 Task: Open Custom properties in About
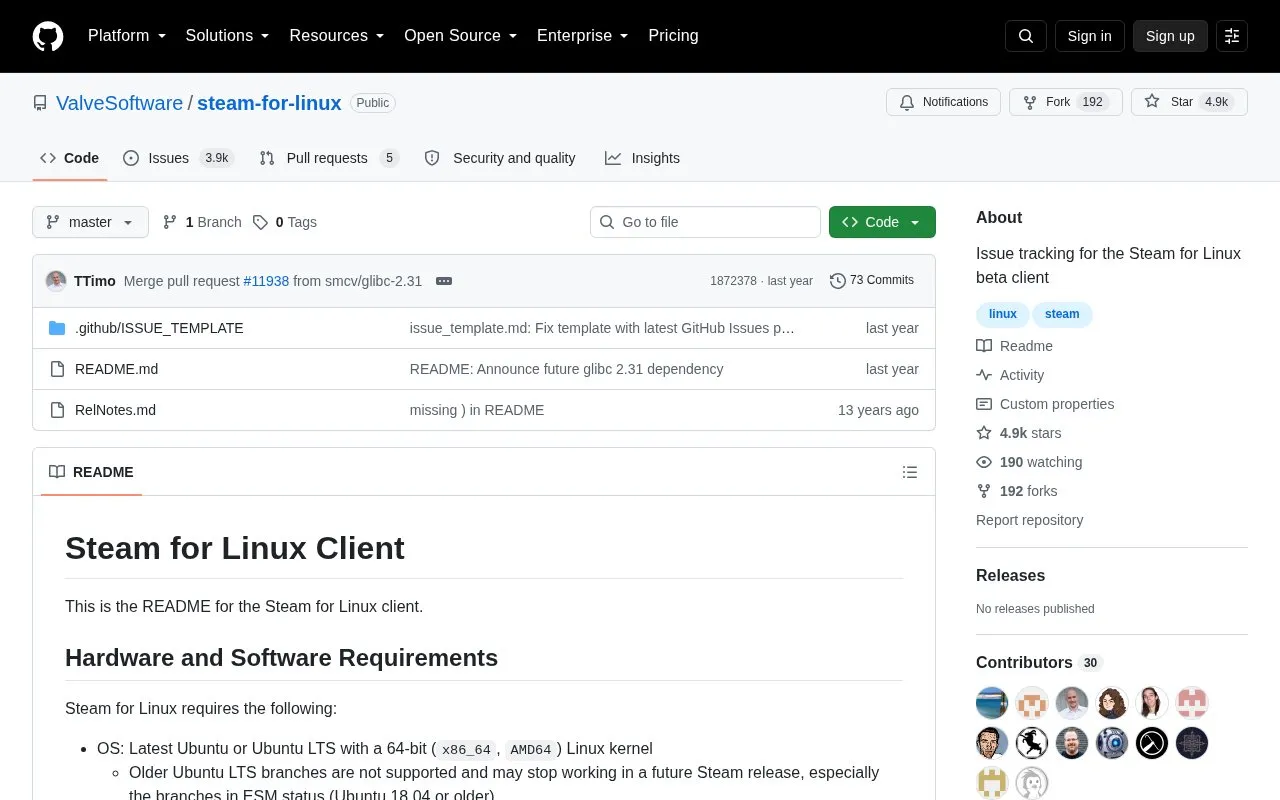click(1045, 404)
